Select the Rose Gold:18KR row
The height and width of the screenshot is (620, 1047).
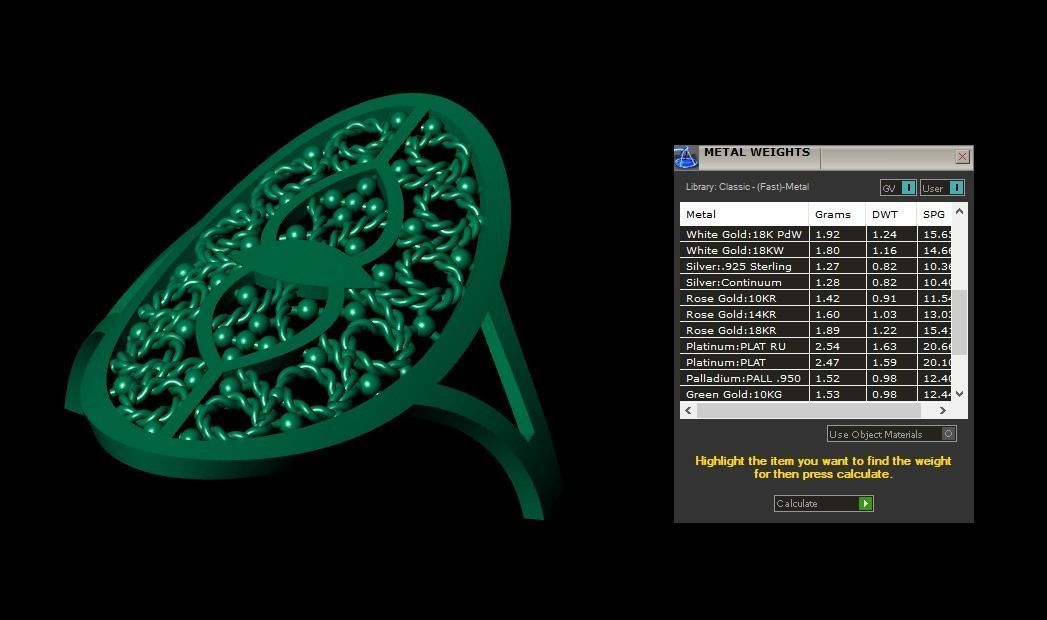tap(815, 330)
